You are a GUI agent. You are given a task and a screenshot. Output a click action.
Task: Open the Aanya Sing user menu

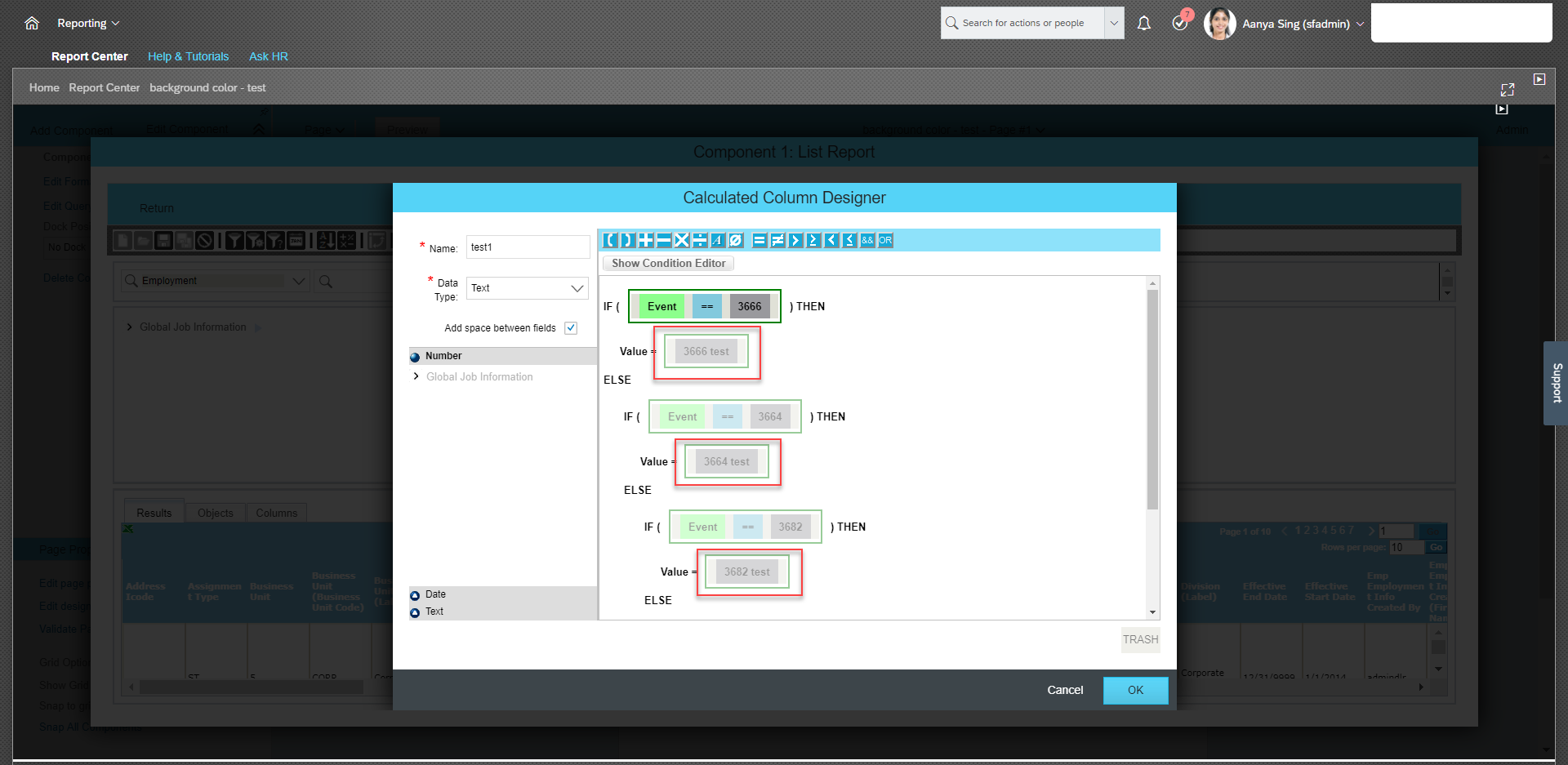[x=1303, y=24]
